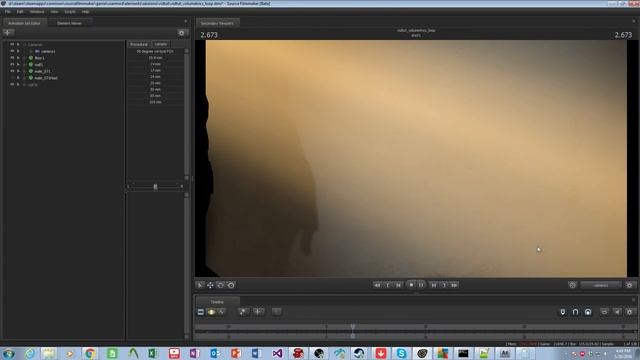Select the rotate manipulator tool
Viewport: 640px width, 360px height.
[x=220, y=285]
